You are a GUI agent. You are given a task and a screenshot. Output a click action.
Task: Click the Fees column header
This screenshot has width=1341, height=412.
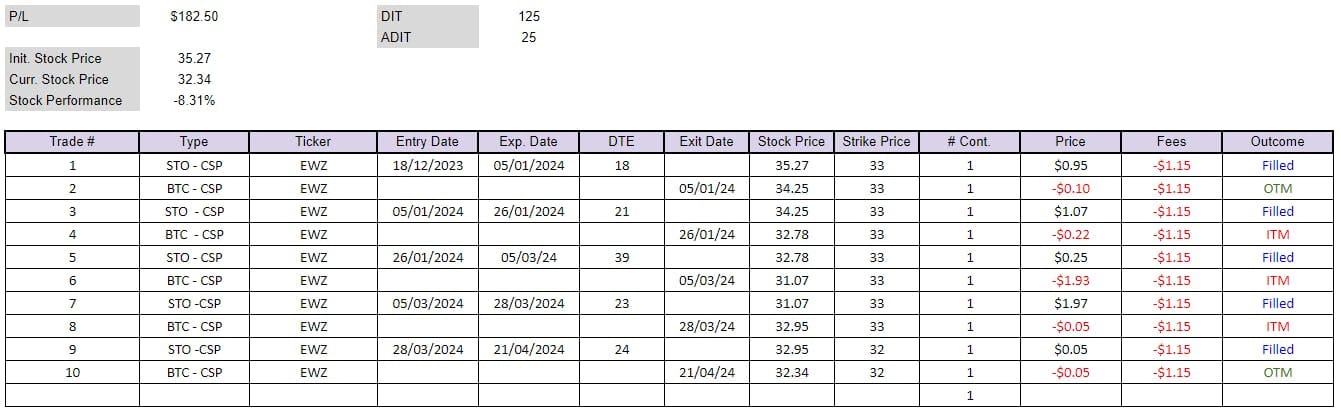(1171, 141)
